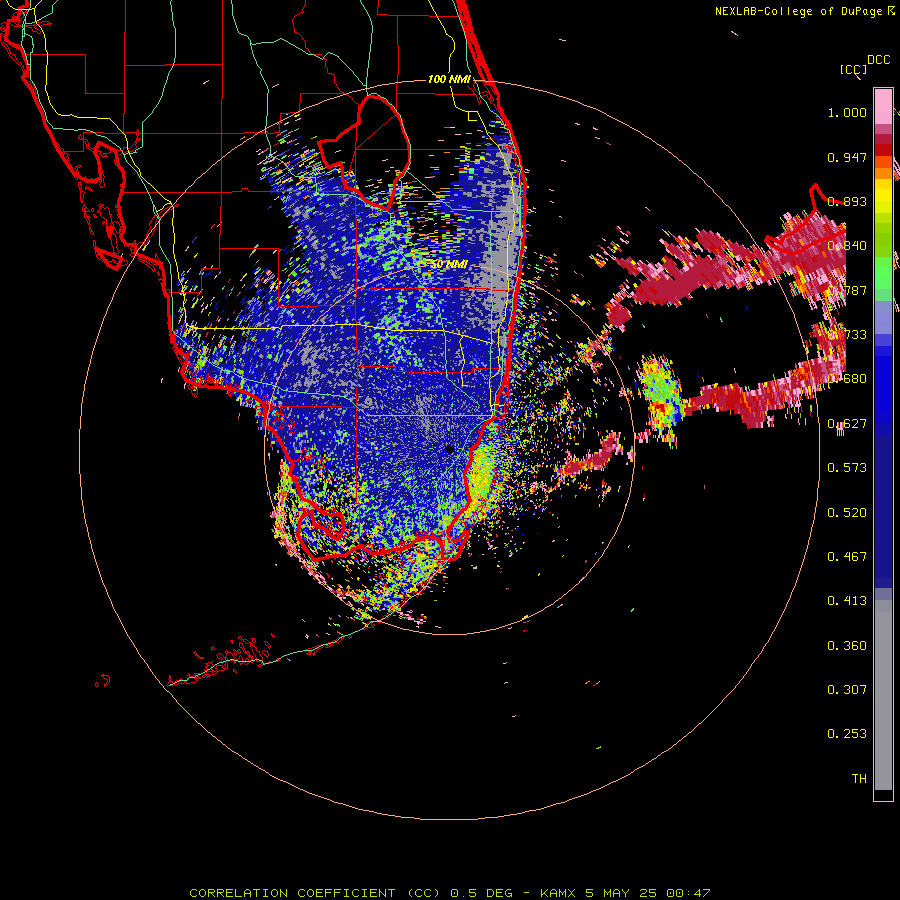Select the 0.520 legend value
This screenshot has width=900, height=900.
(x=847, y=513)
